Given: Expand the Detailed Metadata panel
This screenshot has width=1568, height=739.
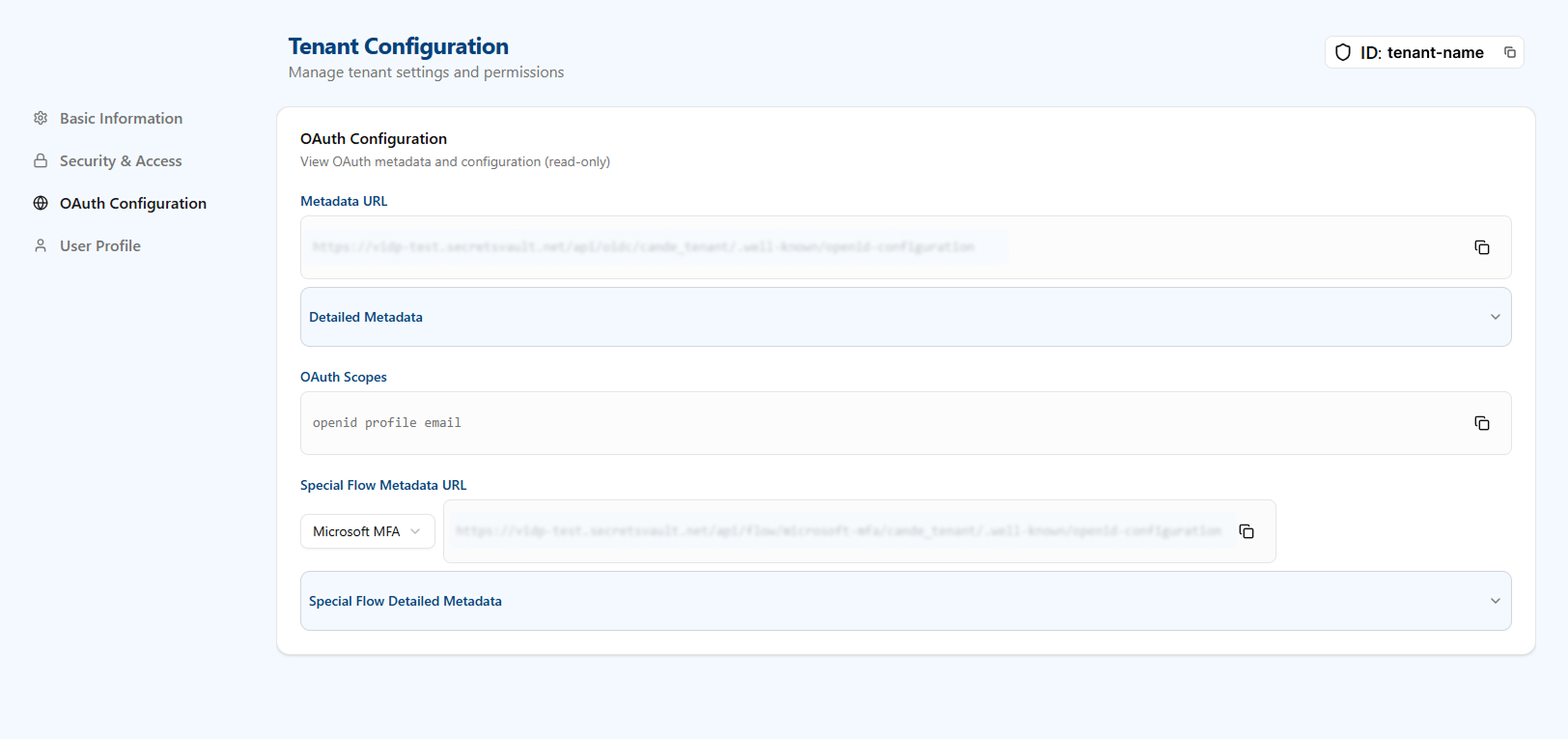Looking at the screenshot, I should (906, 317).
